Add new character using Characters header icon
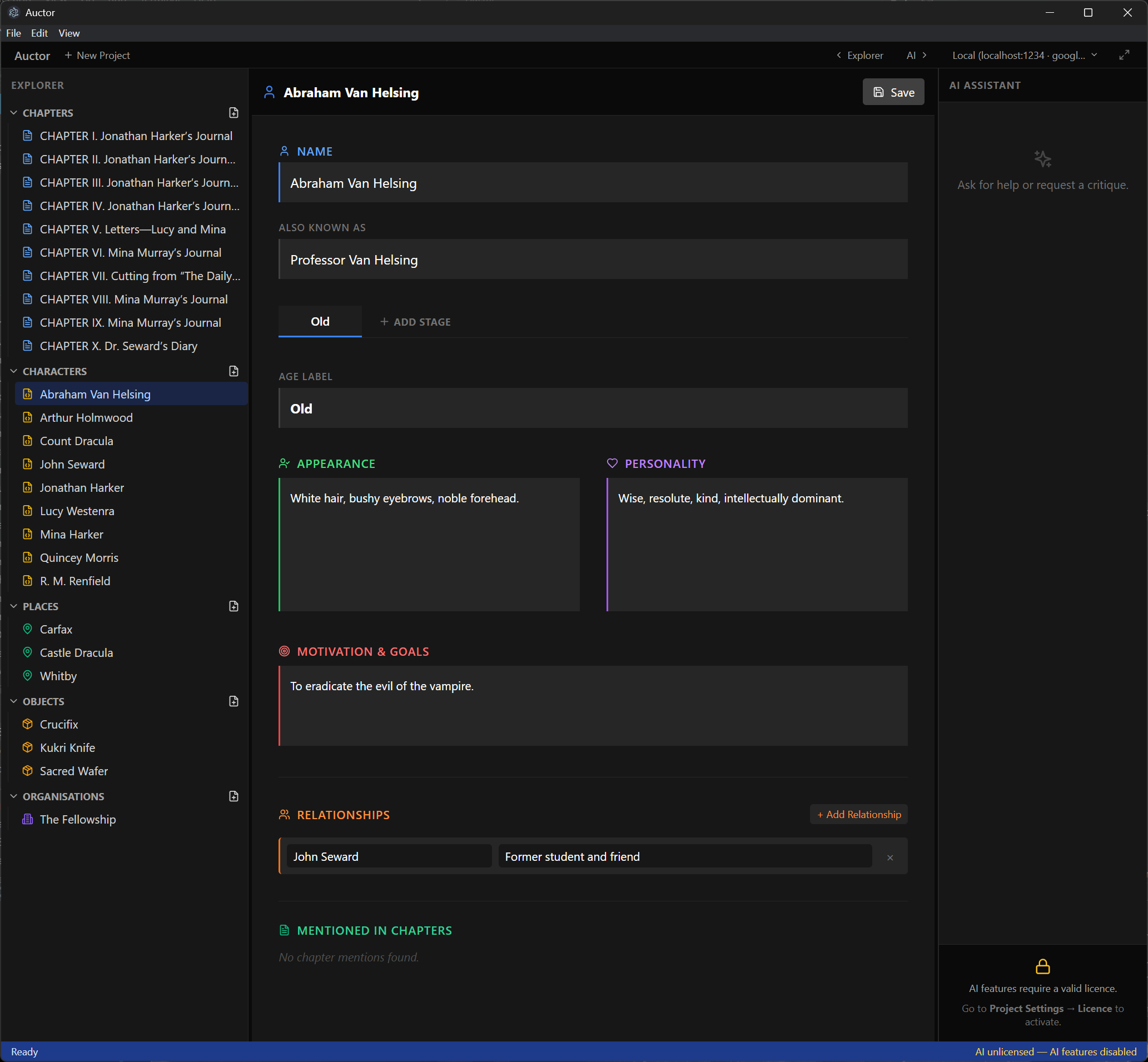1148x1062 pixels. pyautogui.click(x=233, y=371)
